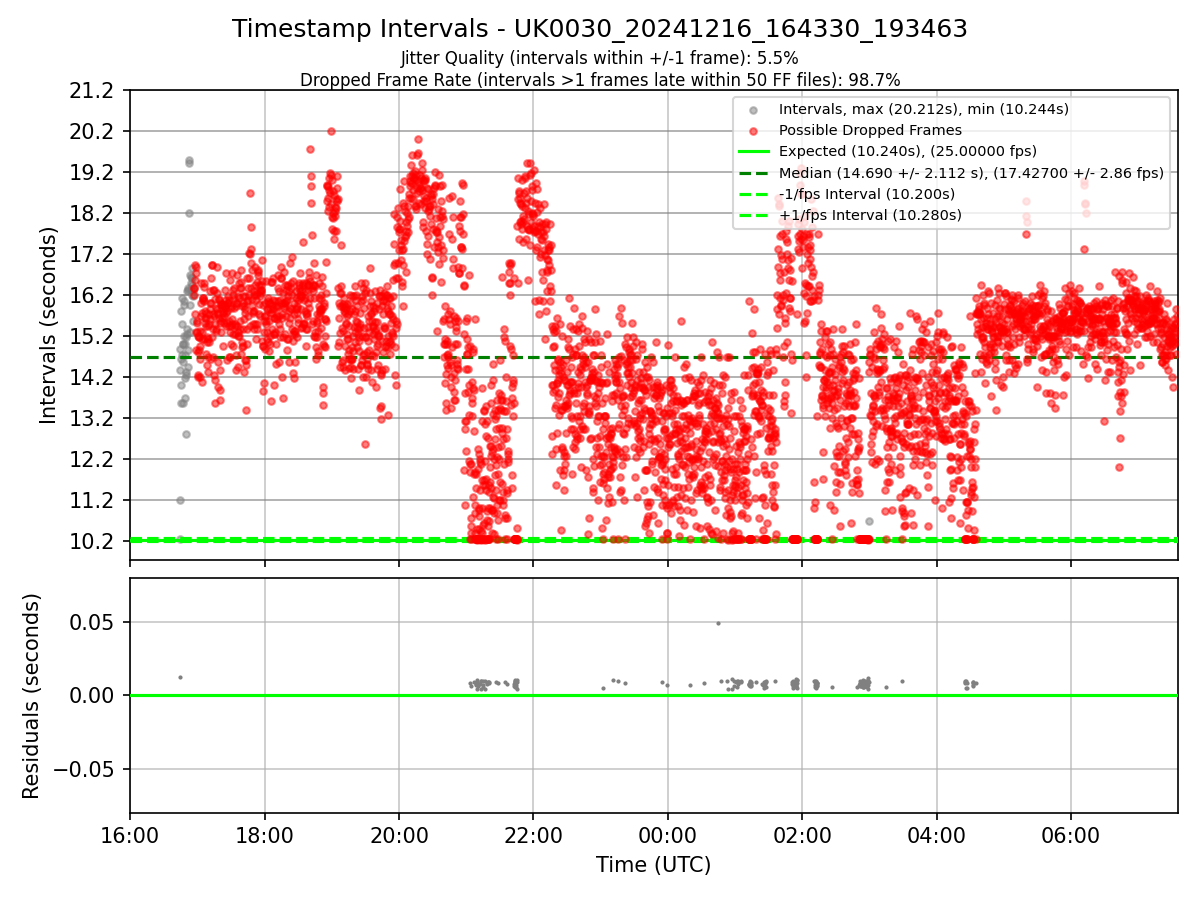Click the '02:00' time tick label
Image resolution: width=1200 pixels, height=900 pixels.
pos(802,835)
